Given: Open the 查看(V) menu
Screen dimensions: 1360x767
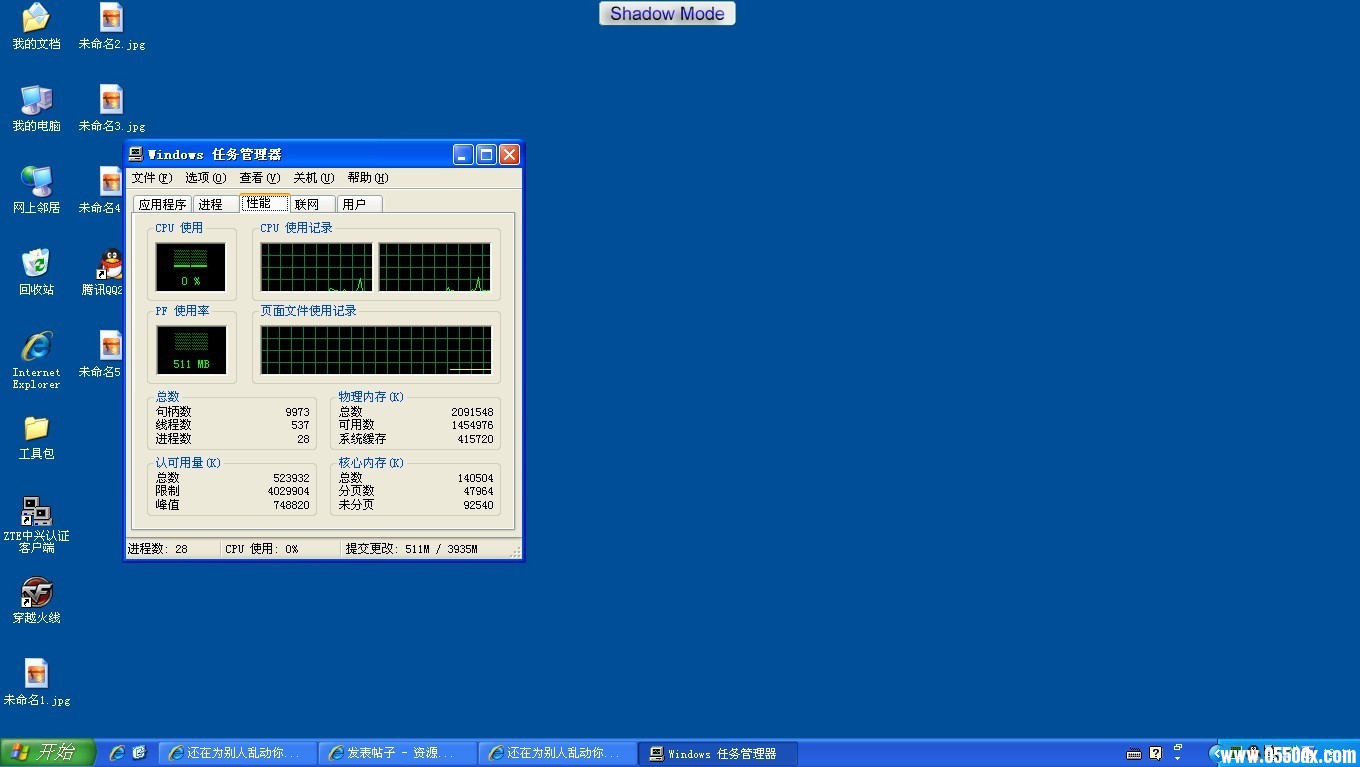Looking at the screenshot, I should click(259, 178).
